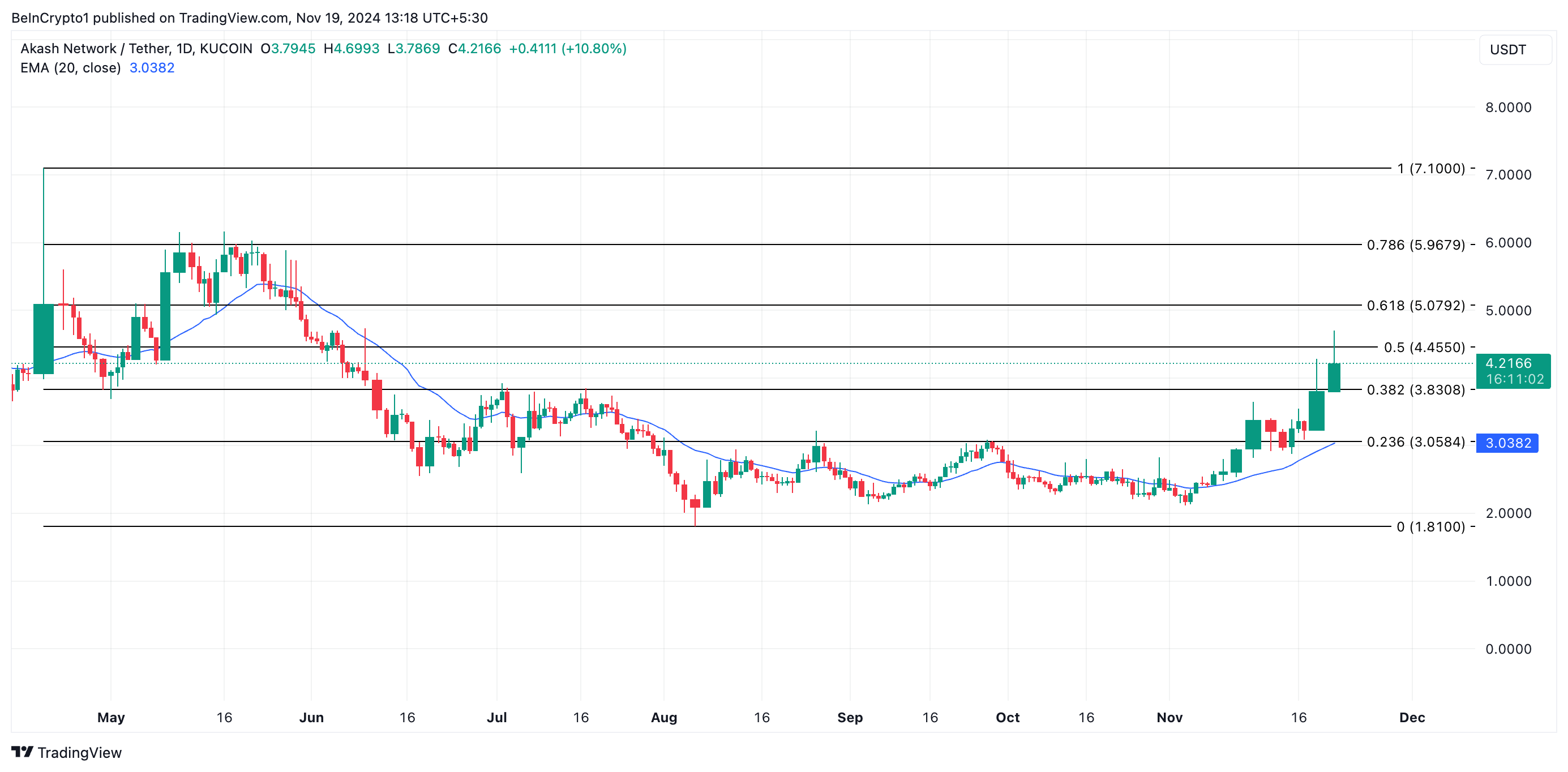Click the 0.382 (3.8308) retracement label
Viewport: 1568px width, 772px height.
[1415, 389]
